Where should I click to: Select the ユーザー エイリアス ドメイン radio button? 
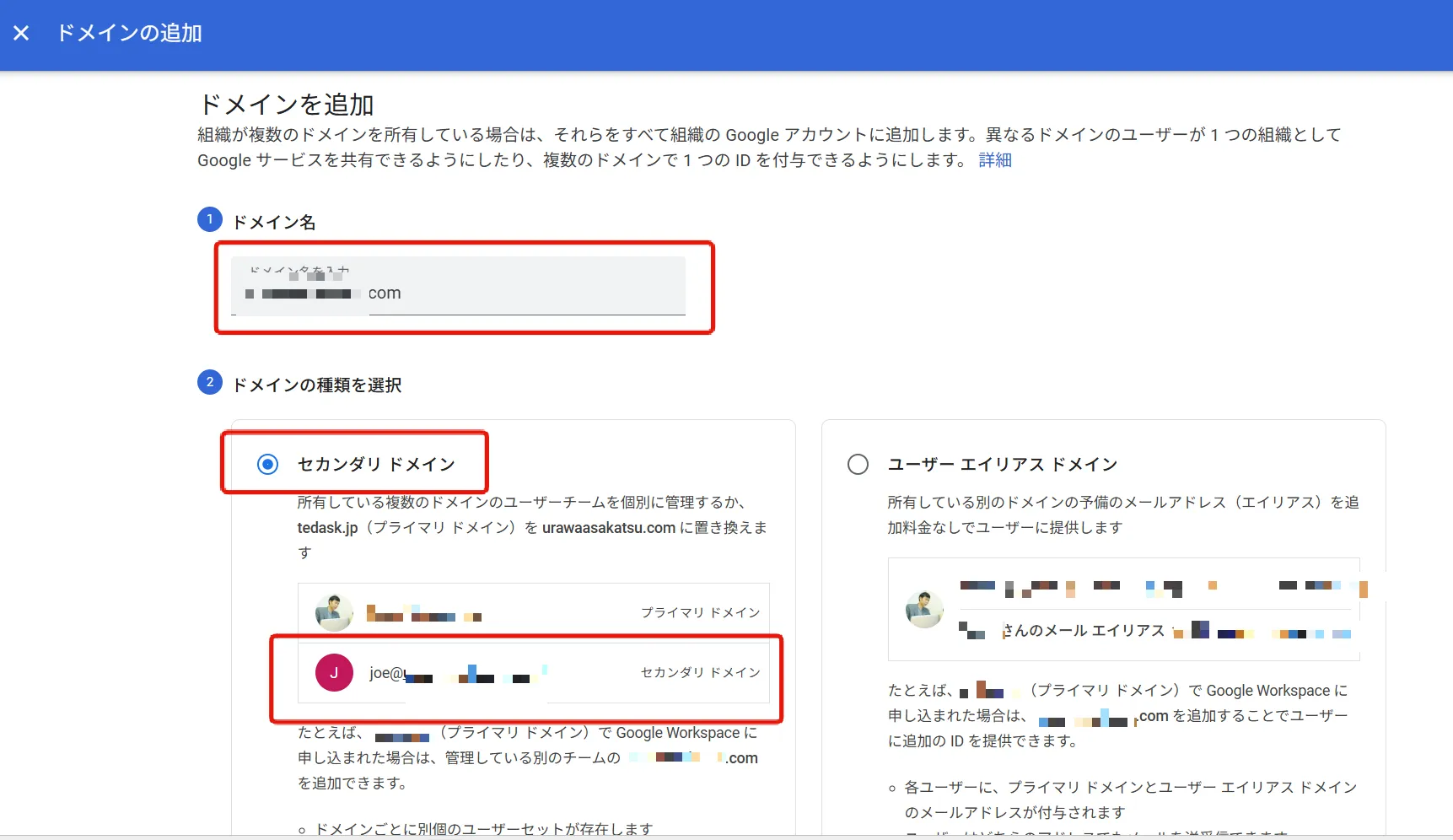click(x=858, y=464)
